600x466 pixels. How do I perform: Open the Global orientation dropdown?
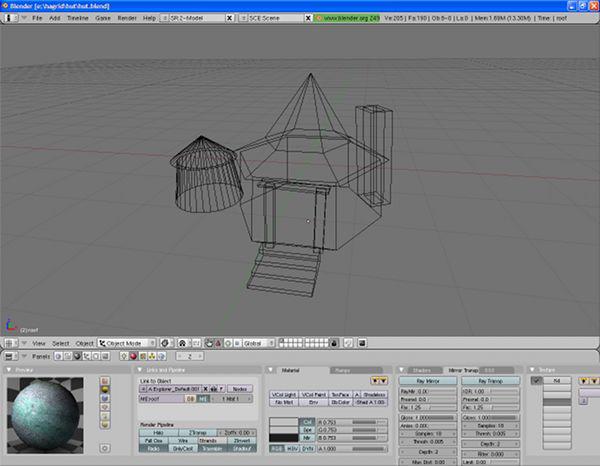pyautogui.click(x=258, y=343)
